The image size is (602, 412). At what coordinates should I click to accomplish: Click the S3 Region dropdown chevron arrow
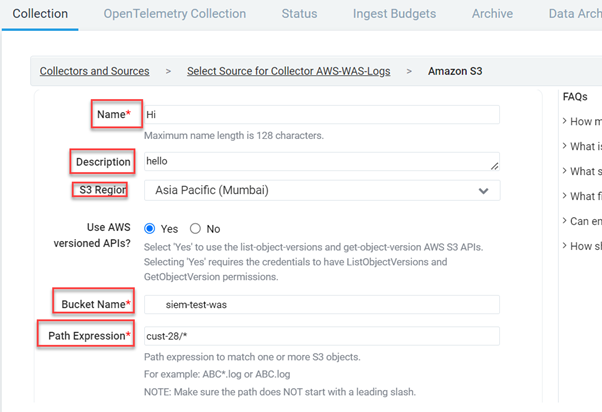coord(483,191)
